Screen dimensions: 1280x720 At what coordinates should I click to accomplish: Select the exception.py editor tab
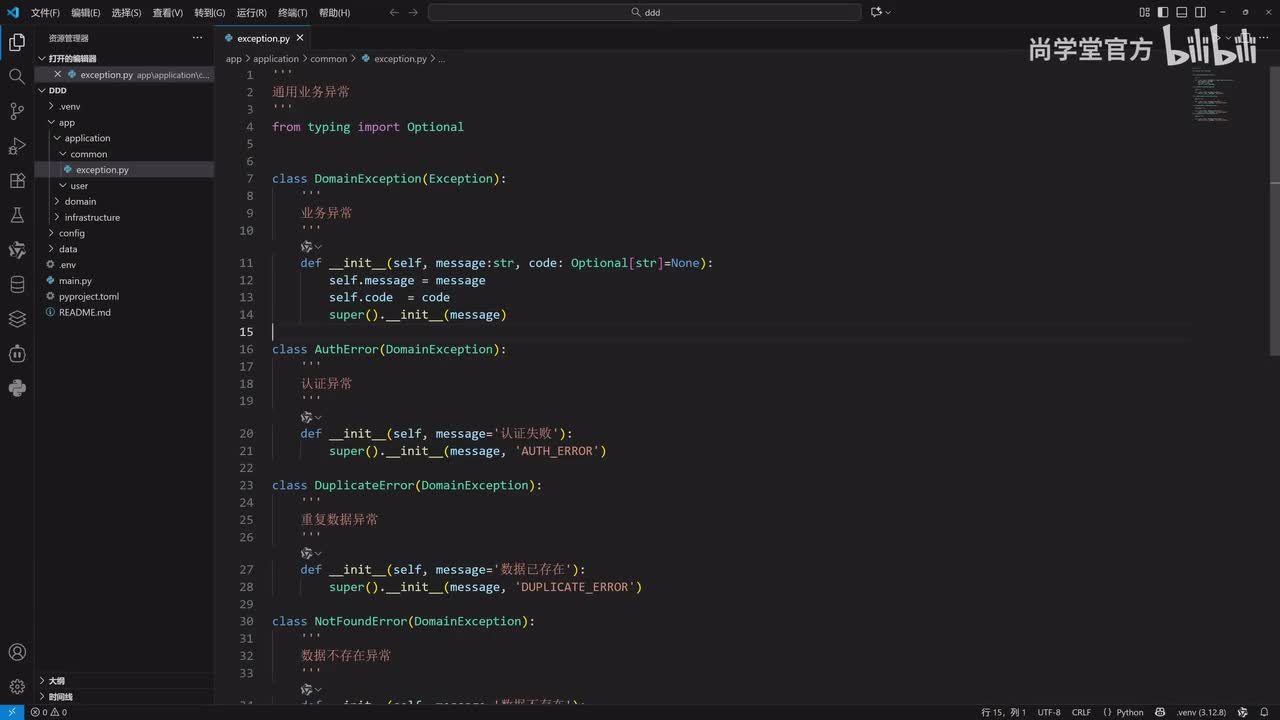point(263,38)
